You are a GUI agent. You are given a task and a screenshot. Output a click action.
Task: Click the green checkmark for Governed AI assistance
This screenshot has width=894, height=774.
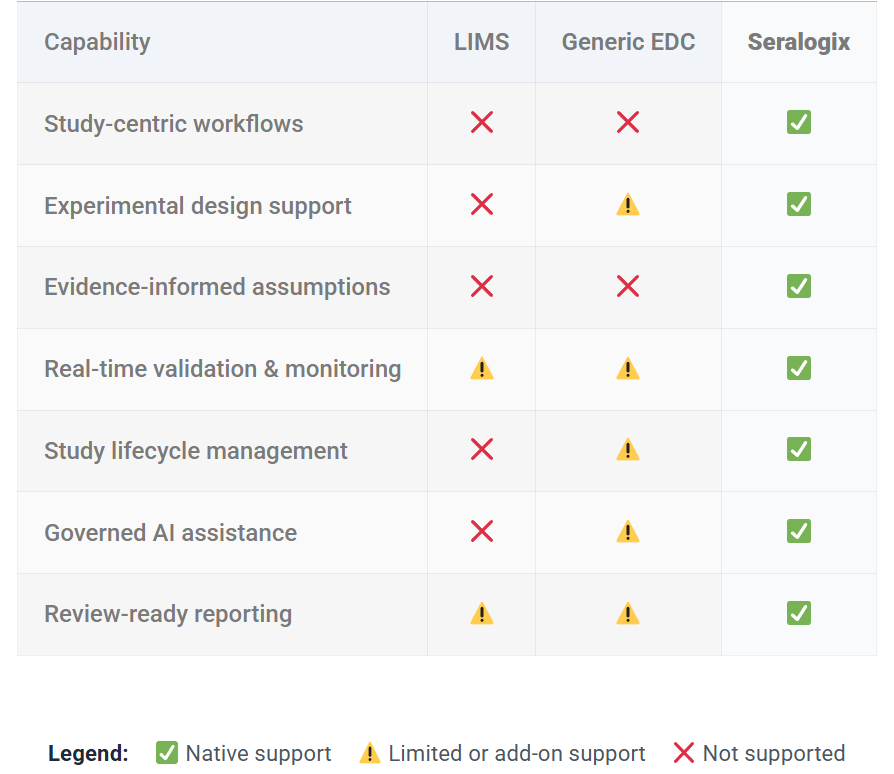796,531
